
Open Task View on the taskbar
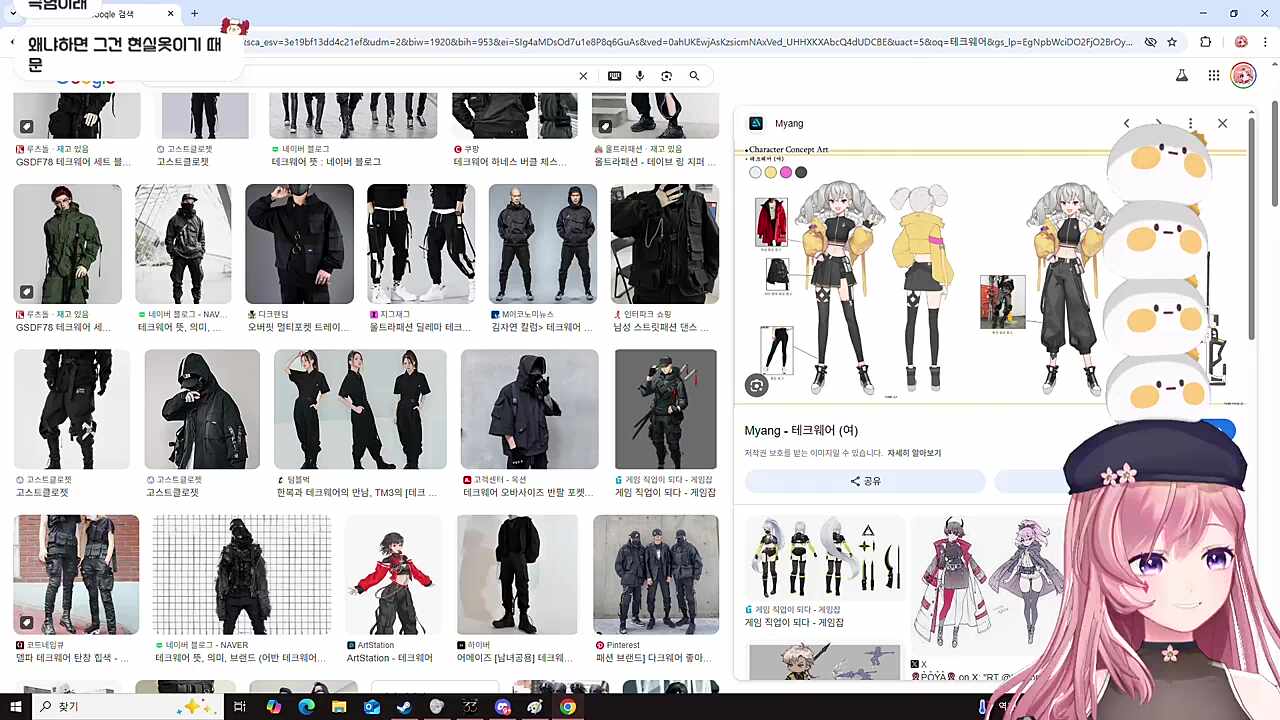240,707
